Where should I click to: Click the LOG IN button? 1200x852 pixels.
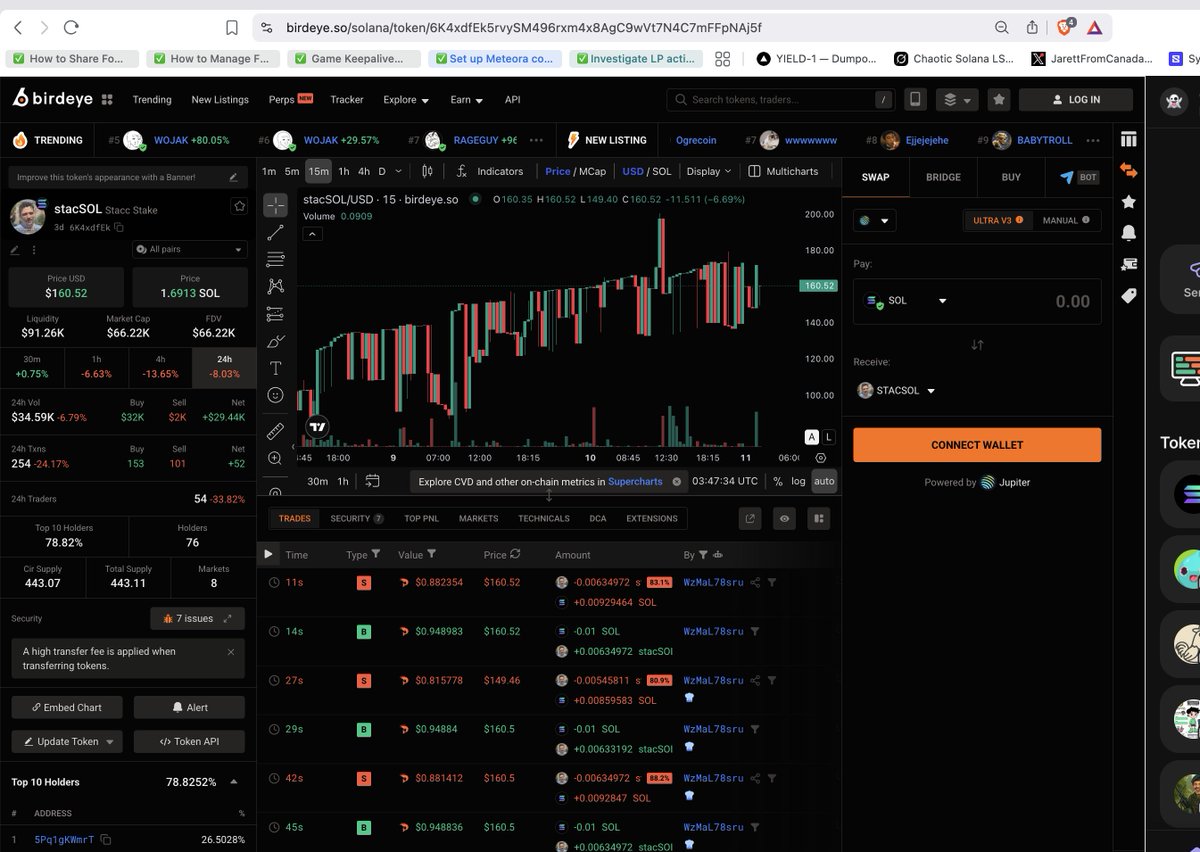pos(1076,99)
